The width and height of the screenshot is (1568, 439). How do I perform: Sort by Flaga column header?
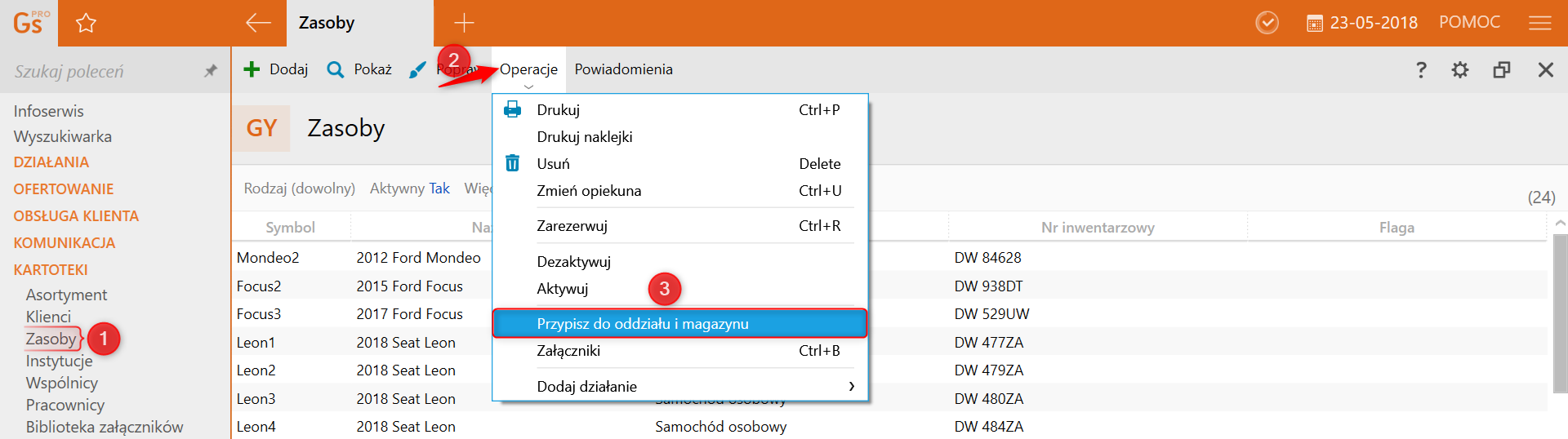point(1396,228)
